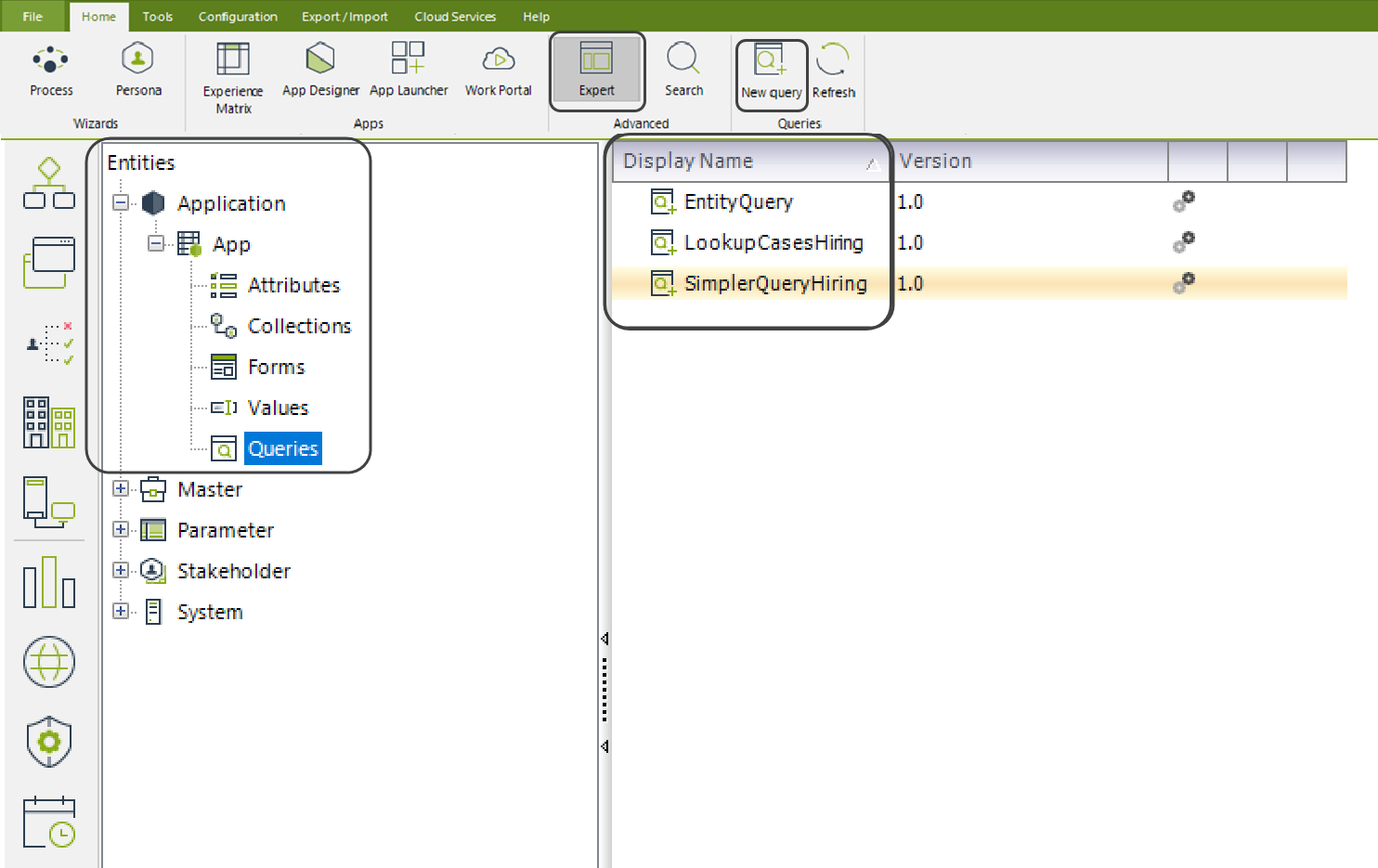Open the File menu

32,17
